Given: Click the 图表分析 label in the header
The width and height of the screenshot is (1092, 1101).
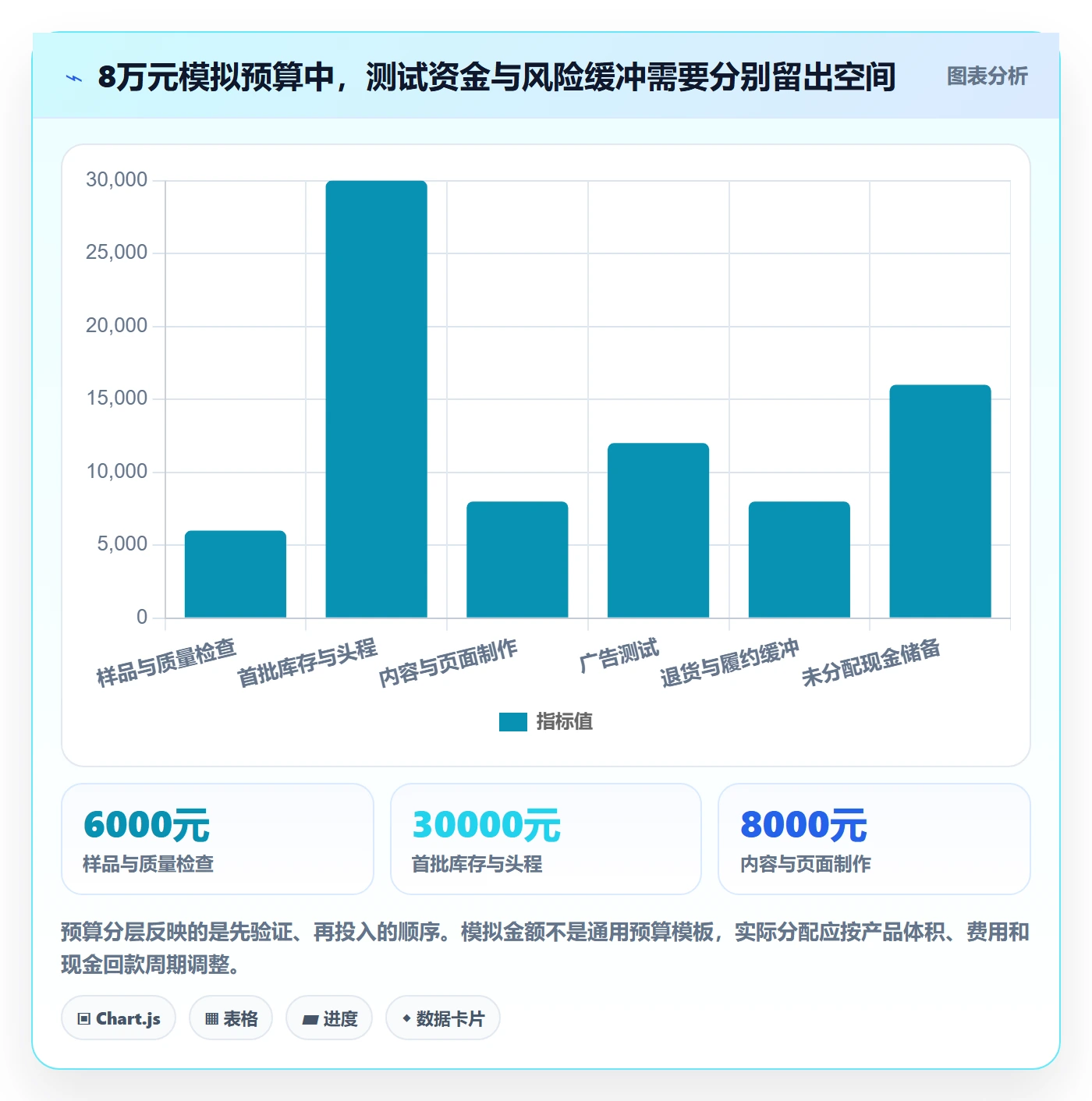Looking at the screenshot, I should click(x=987, y=76).
